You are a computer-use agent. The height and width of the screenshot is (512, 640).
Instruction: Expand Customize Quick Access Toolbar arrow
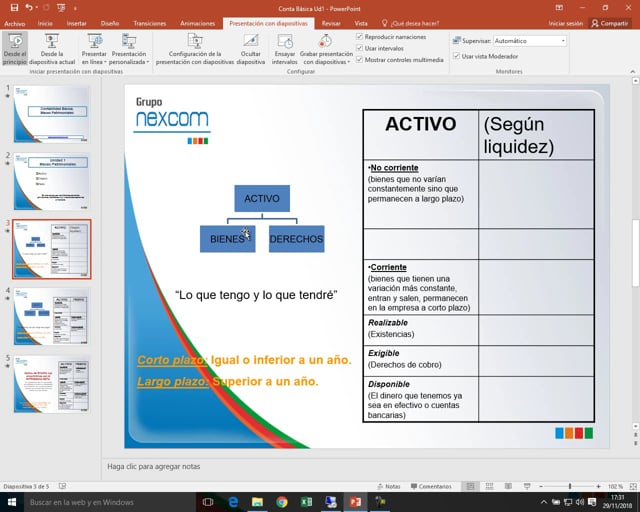tap(75, 8)
